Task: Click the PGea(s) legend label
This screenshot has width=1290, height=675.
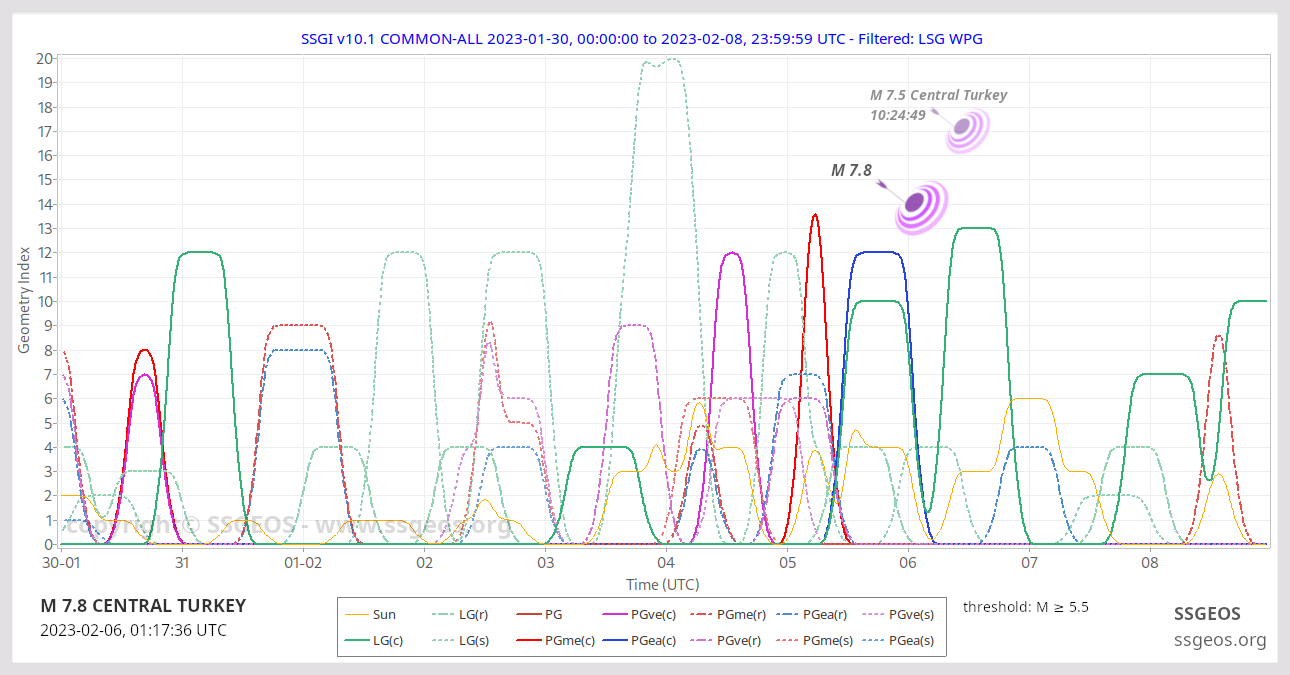Action: click(910, 640)
